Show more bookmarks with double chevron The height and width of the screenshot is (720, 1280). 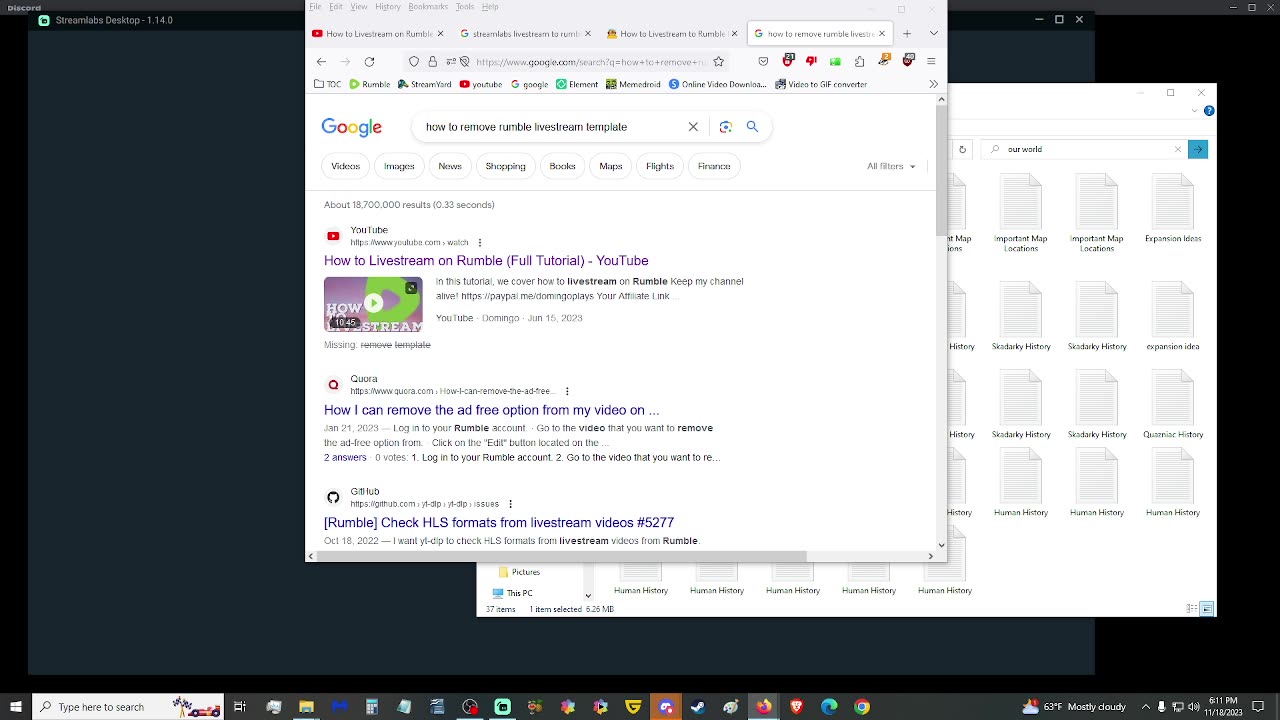933,84
